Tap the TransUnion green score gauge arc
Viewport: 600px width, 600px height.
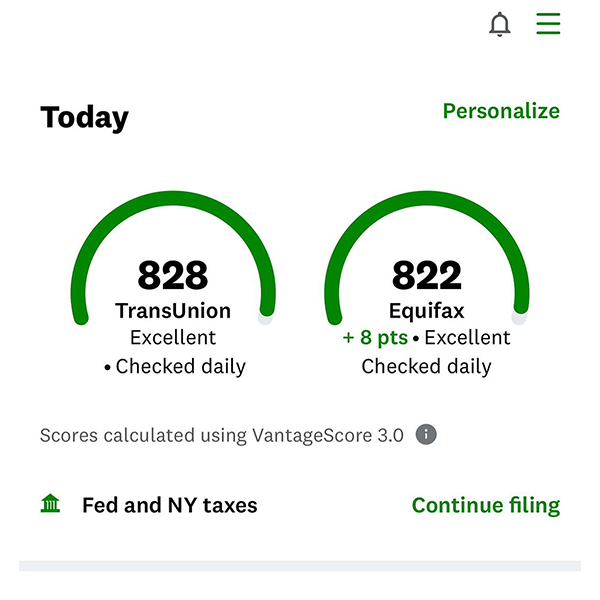tap(173, 199)
